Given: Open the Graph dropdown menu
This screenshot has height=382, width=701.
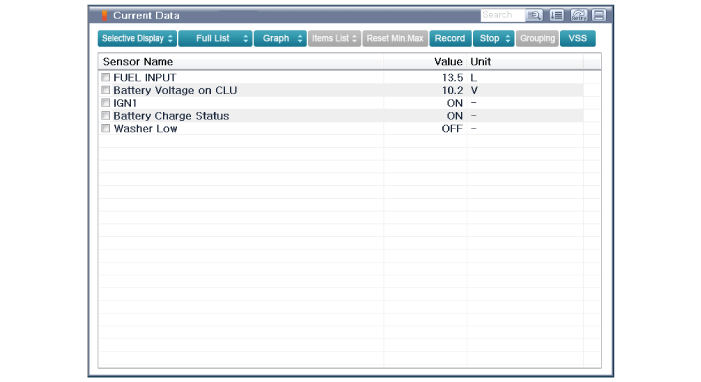Looking at the screenshot, I should click(280, 38).
